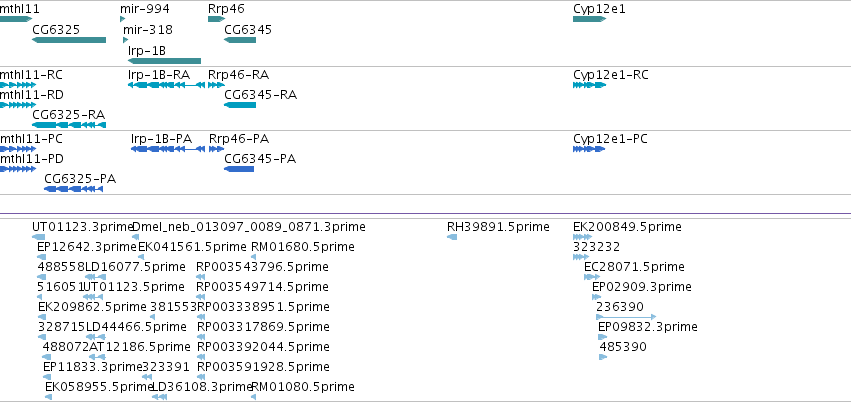Click the mthl11-RC transcript label
851x402 pixels.
click(x=31, y=75)
